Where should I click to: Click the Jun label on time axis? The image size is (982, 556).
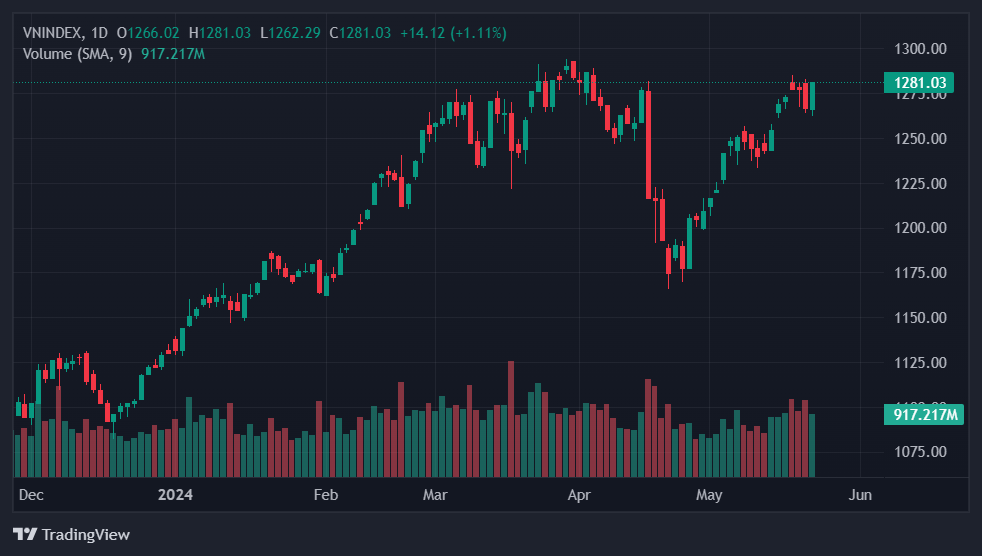pos(859,494)
